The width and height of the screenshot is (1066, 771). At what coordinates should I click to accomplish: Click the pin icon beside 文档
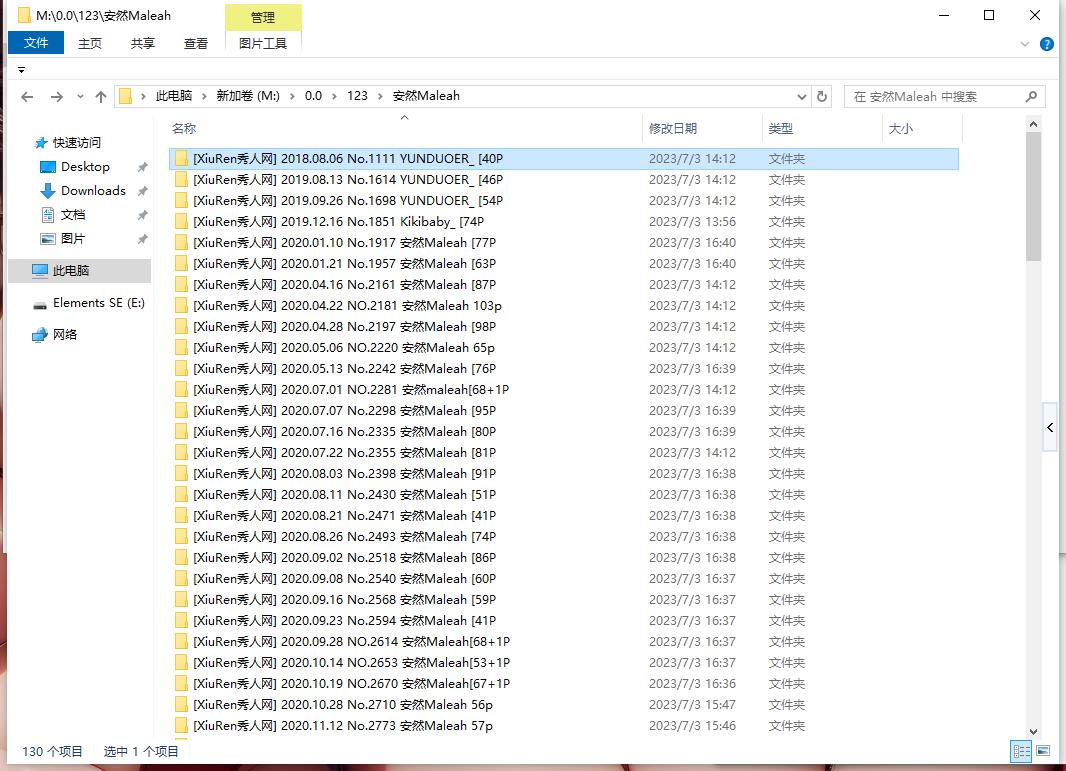tap(142, 216)
